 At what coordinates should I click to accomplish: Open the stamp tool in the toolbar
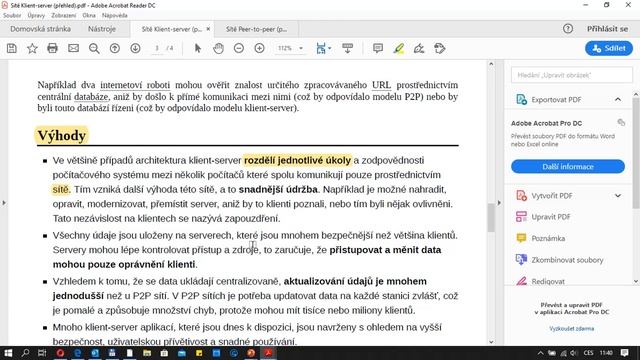(x=440, y=49)
